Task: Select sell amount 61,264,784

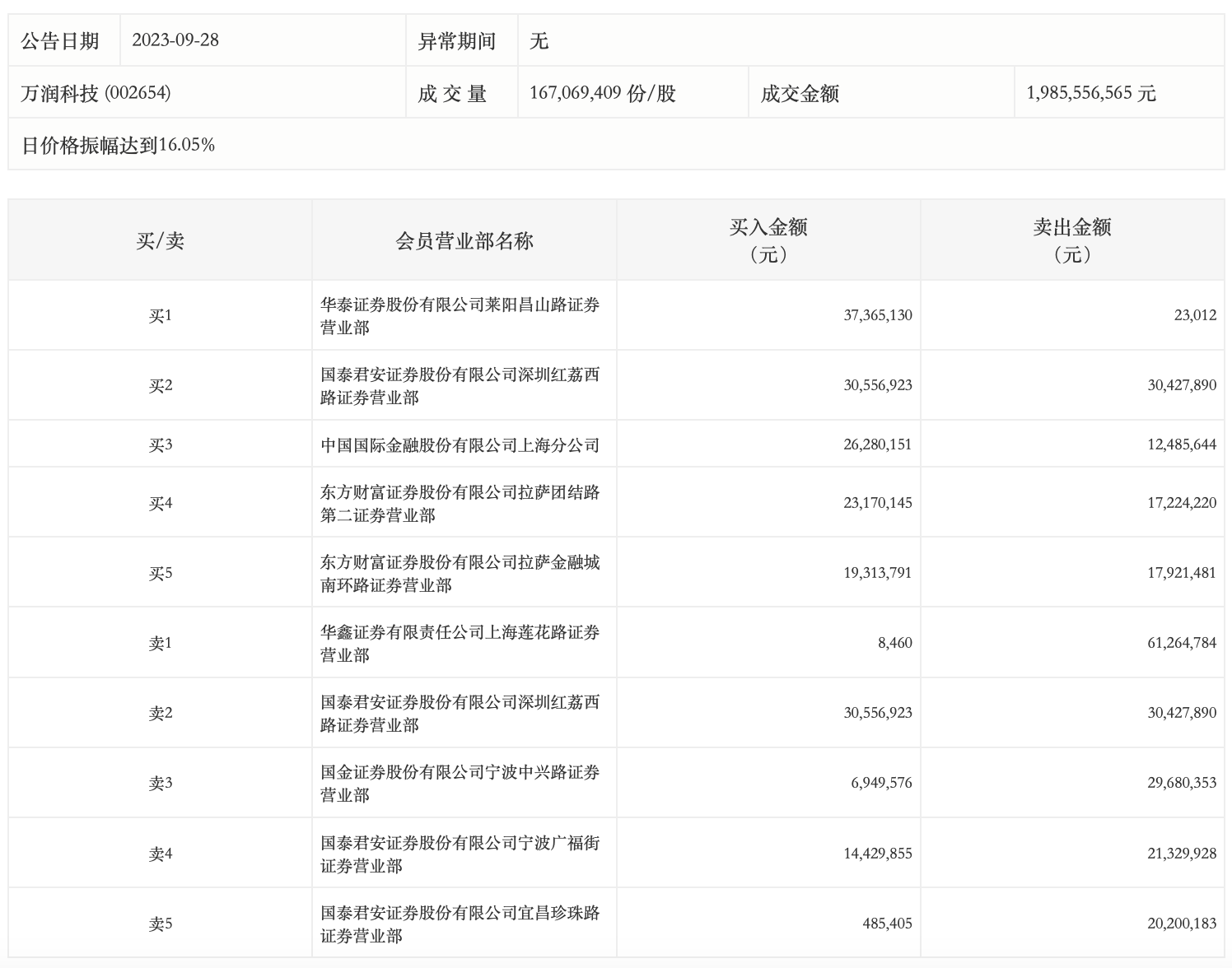Action: click(1182, 643)
